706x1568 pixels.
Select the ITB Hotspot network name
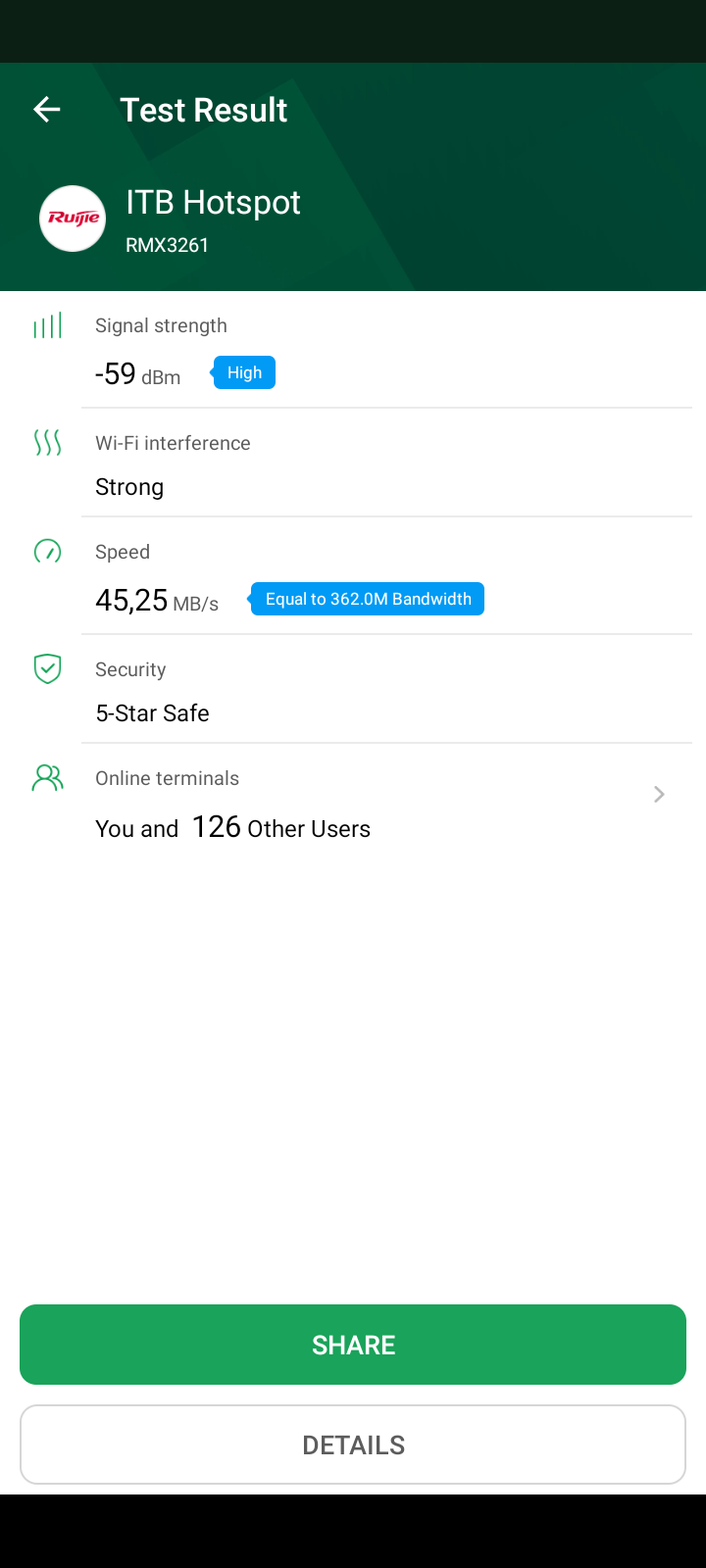pyautogui.click(x=213, y=202)
